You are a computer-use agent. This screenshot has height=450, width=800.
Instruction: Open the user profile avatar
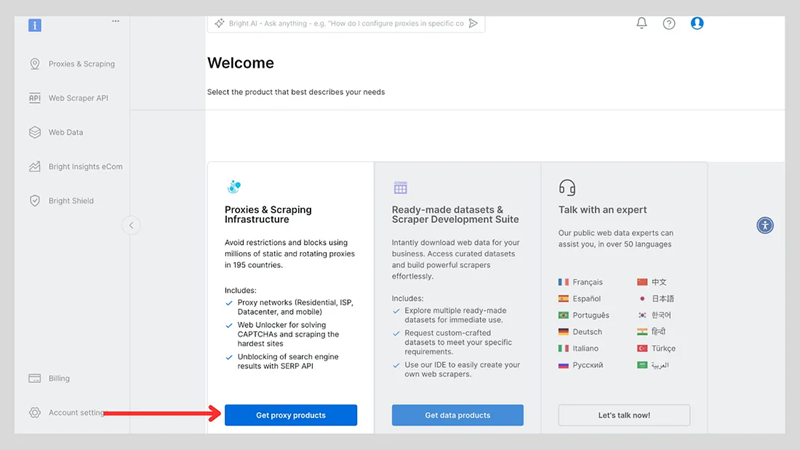point(697,23)
